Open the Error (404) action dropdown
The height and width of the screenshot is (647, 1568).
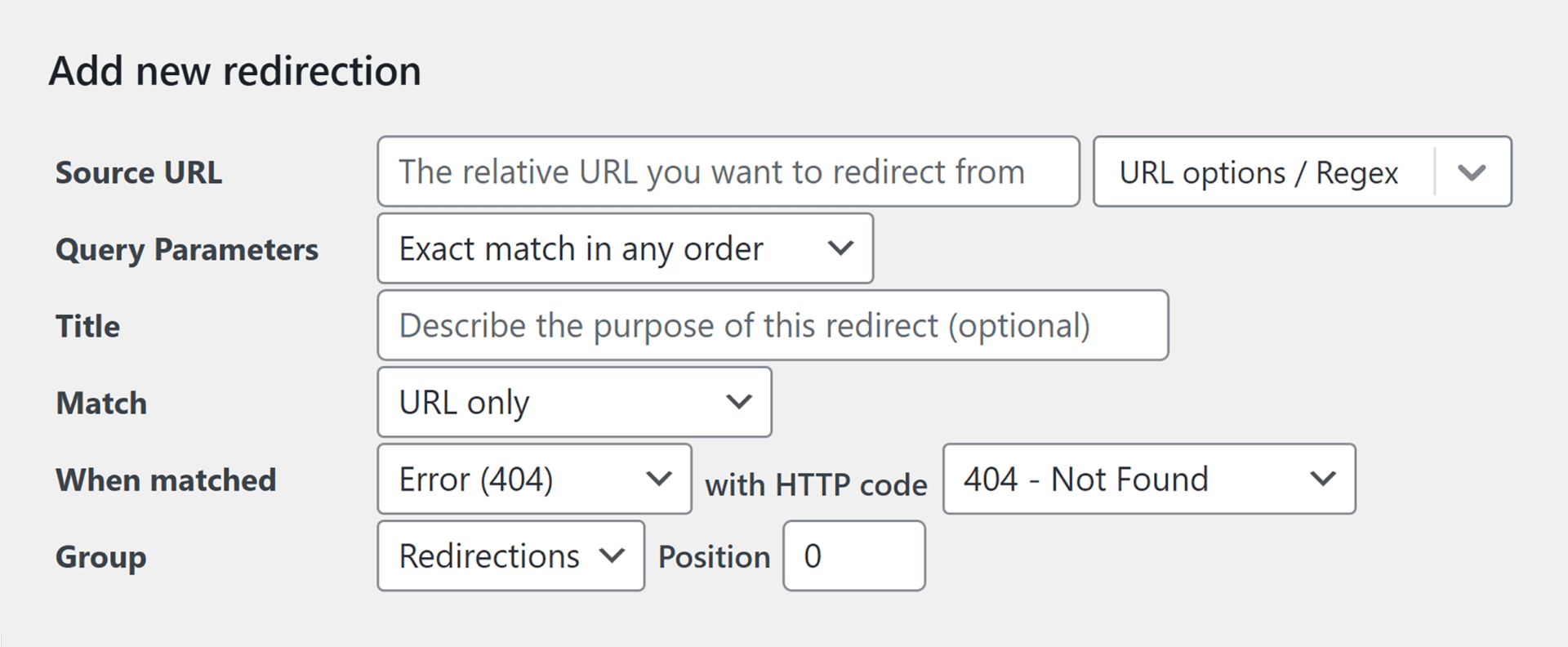[534, 479]
